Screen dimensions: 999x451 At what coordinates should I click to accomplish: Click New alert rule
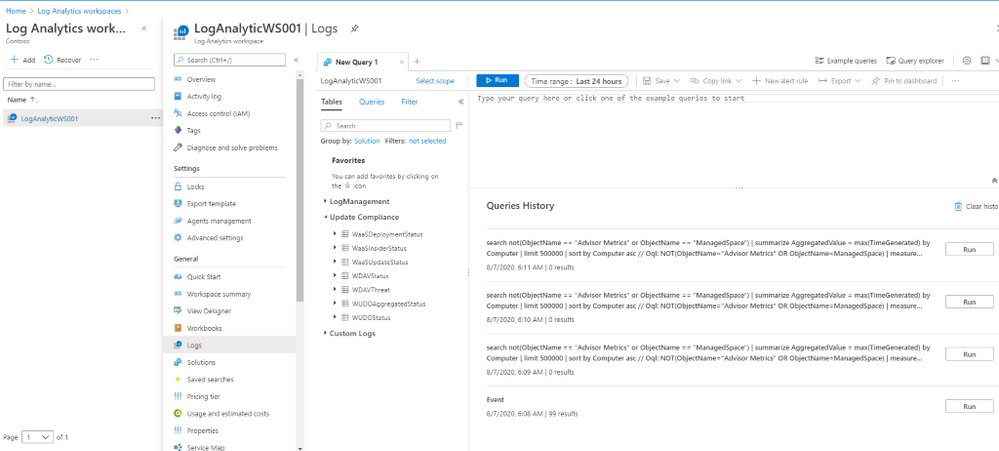(780, 81)
